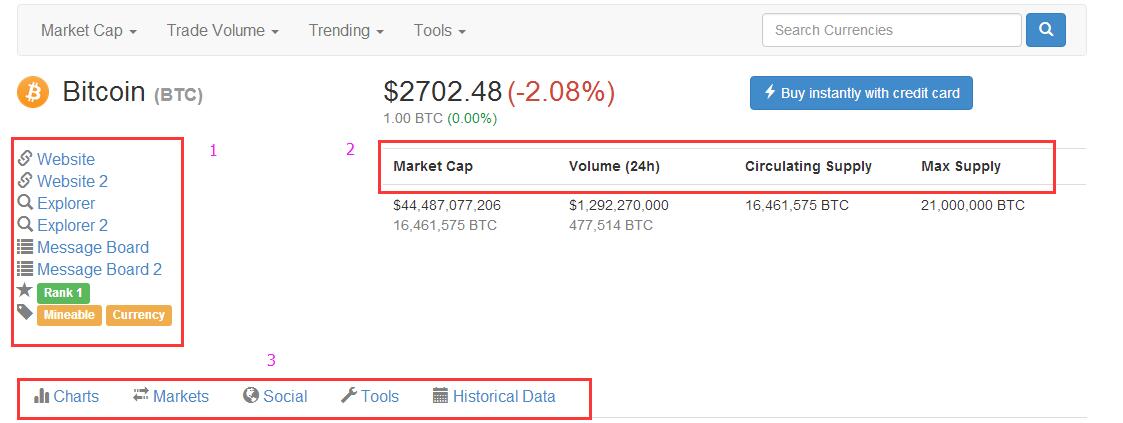1123x423 pixels.
Task: Open the Historical Data tab
Action: (x=494, y=396)
